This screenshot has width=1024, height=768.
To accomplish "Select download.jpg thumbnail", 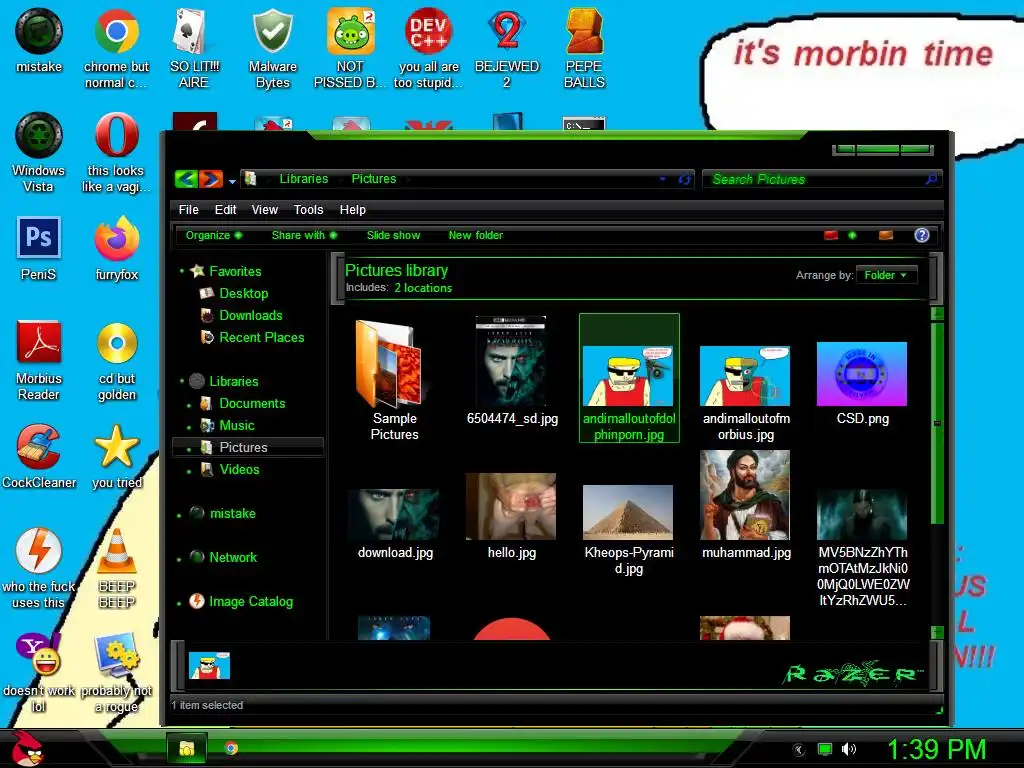I will coord(394,524).
